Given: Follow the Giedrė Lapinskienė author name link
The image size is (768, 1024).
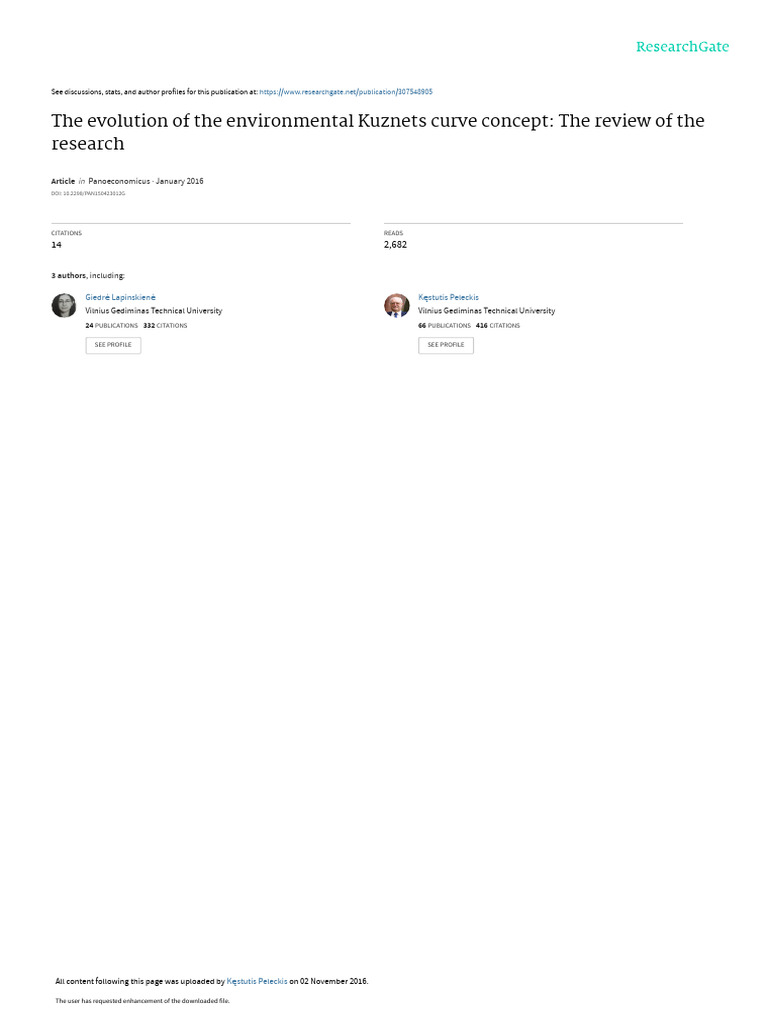Looking at the screenshot, I should click(x=120, y=297).
